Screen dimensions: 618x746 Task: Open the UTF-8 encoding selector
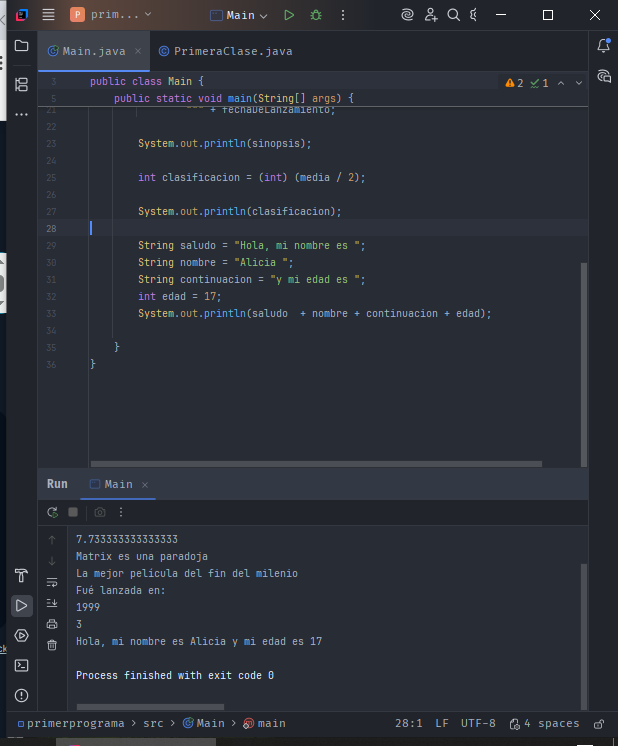tap(477, 723)
